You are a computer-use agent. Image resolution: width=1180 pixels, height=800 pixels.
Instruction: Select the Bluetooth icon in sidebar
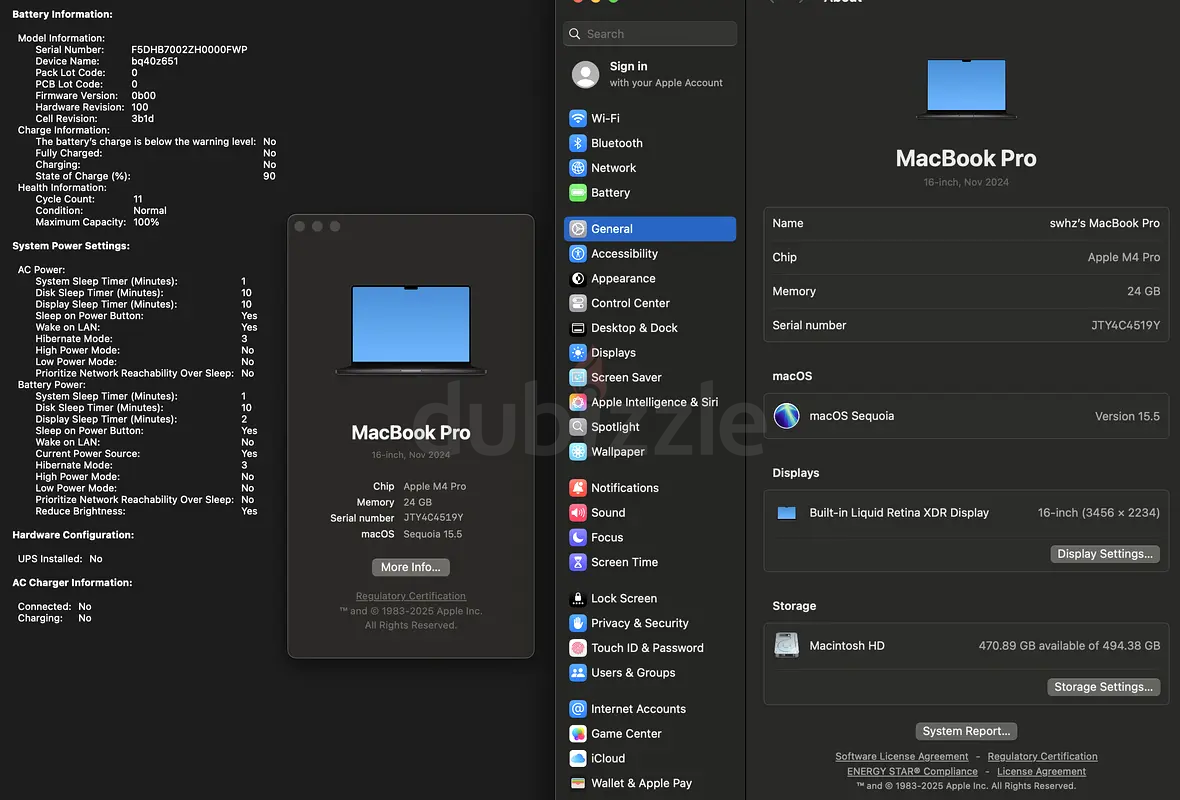577,143
